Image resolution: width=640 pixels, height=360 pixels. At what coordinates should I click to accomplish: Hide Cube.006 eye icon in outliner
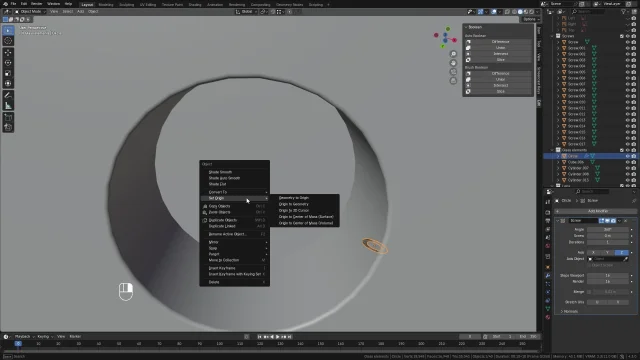[628, 162]
